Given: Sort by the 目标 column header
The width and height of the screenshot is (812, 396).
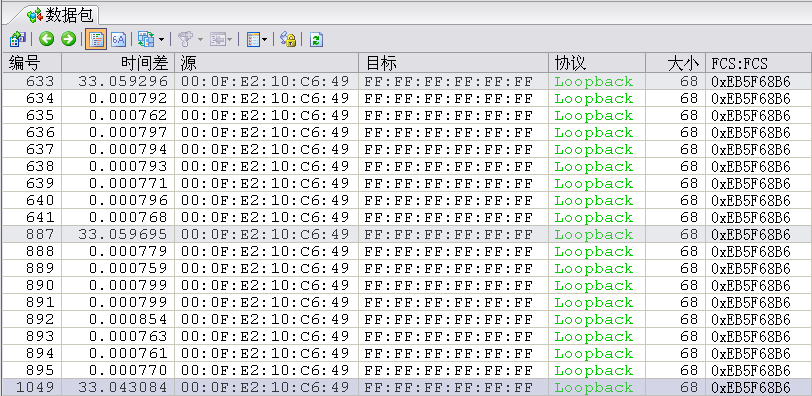Looking at the screenshot, I should point(454,63).
